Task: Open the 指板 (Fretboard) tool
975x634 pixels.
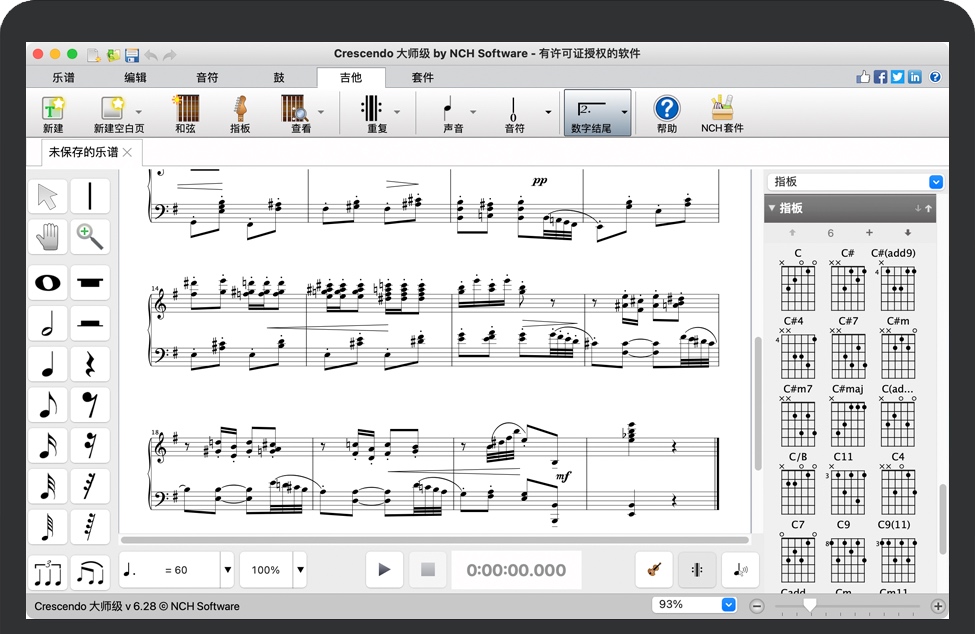Action: [239, 112]
